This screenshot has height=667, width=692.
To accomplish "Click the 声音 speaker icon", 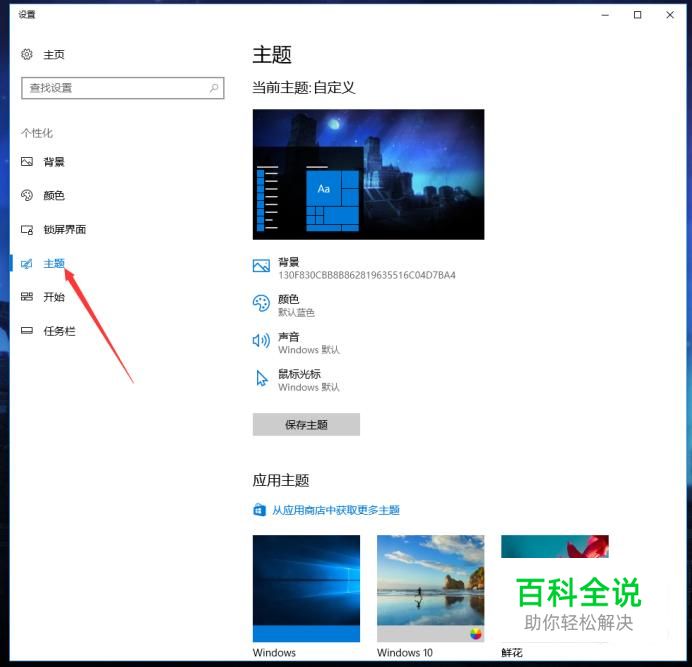I will 261,340.
